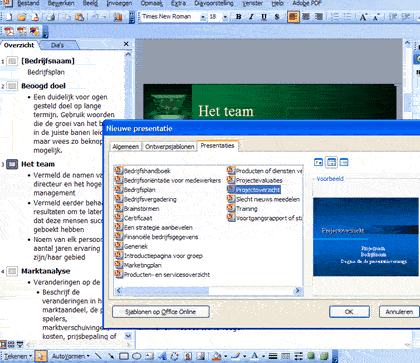Open the font size dropdown
The width and height of the screenshot is (420, 363).
coord(225,17)
